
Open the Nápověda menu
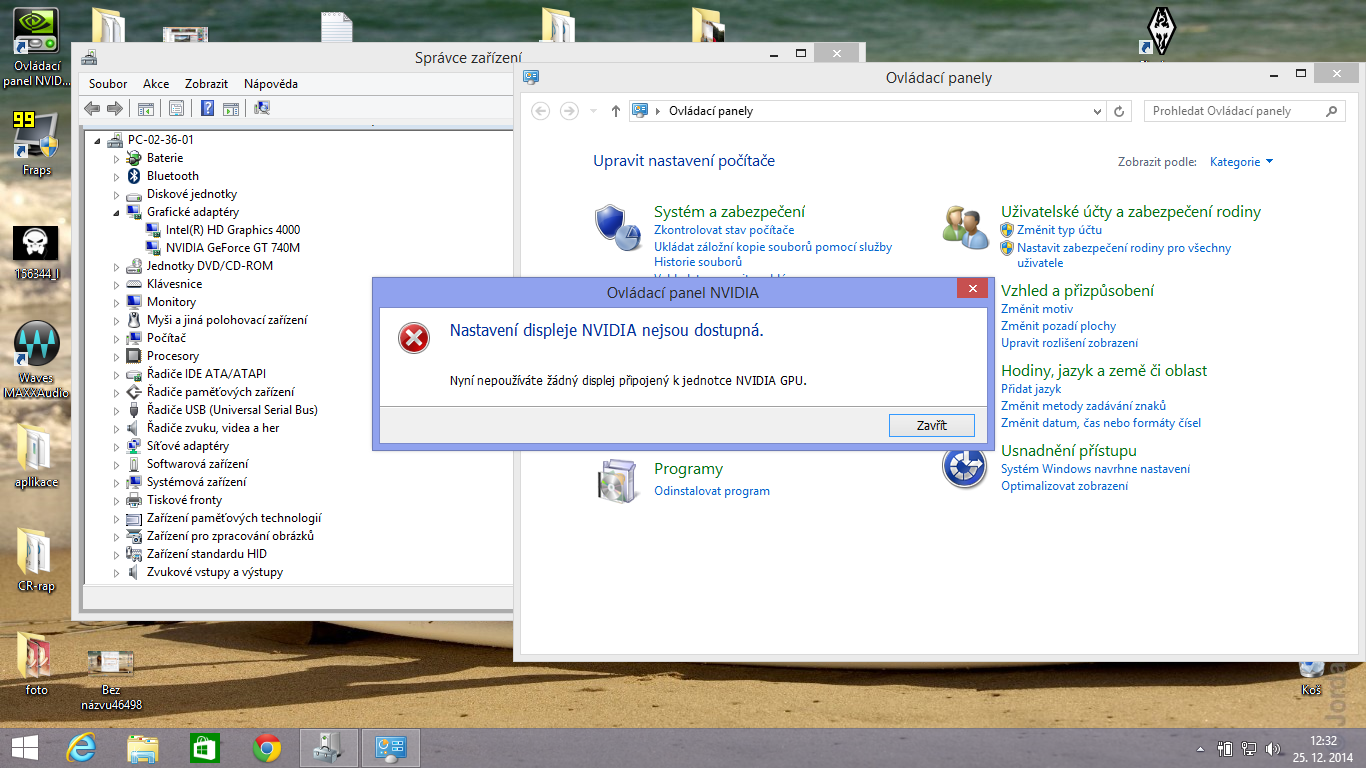click(x=271, y=84)
